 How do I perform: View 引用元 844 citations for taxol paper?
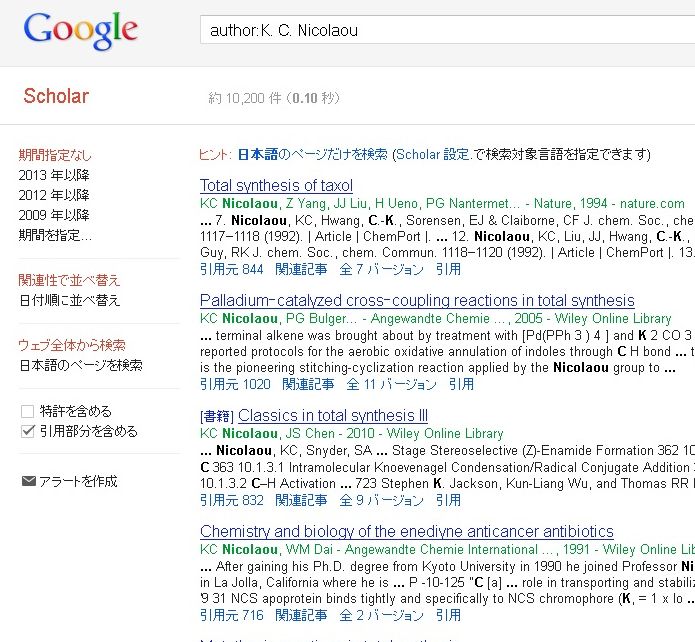(x=231, y=269)
